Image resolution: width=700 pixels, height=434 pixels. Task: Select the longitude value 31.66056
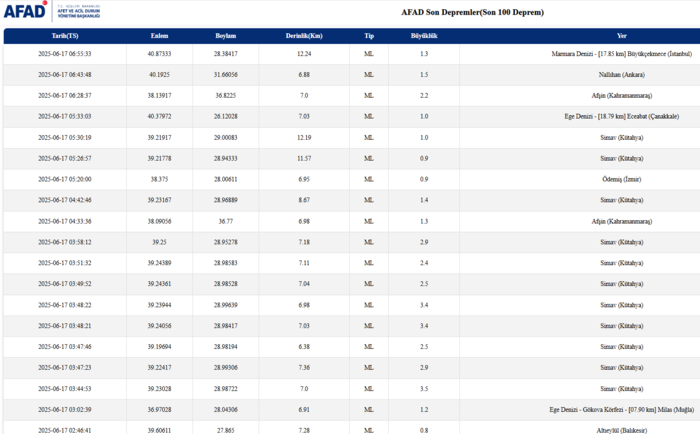point(225,75)
